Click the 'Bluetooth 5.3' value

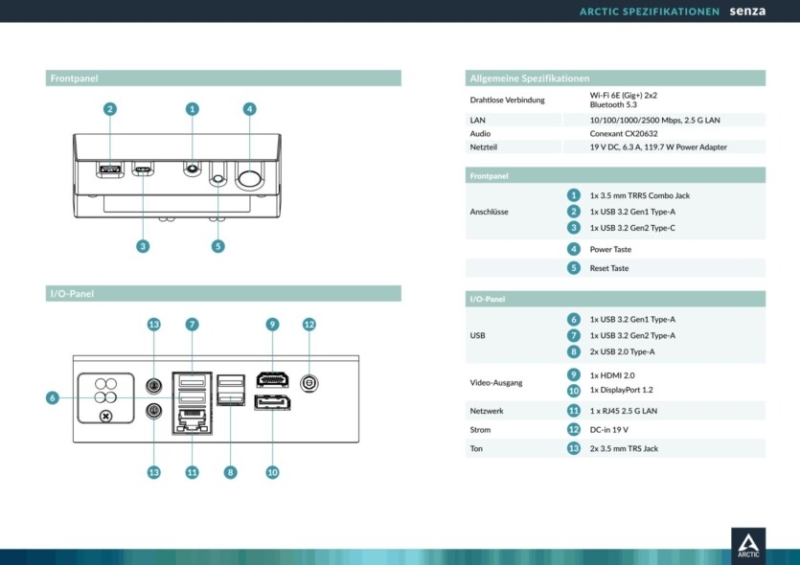pos(613,104)
